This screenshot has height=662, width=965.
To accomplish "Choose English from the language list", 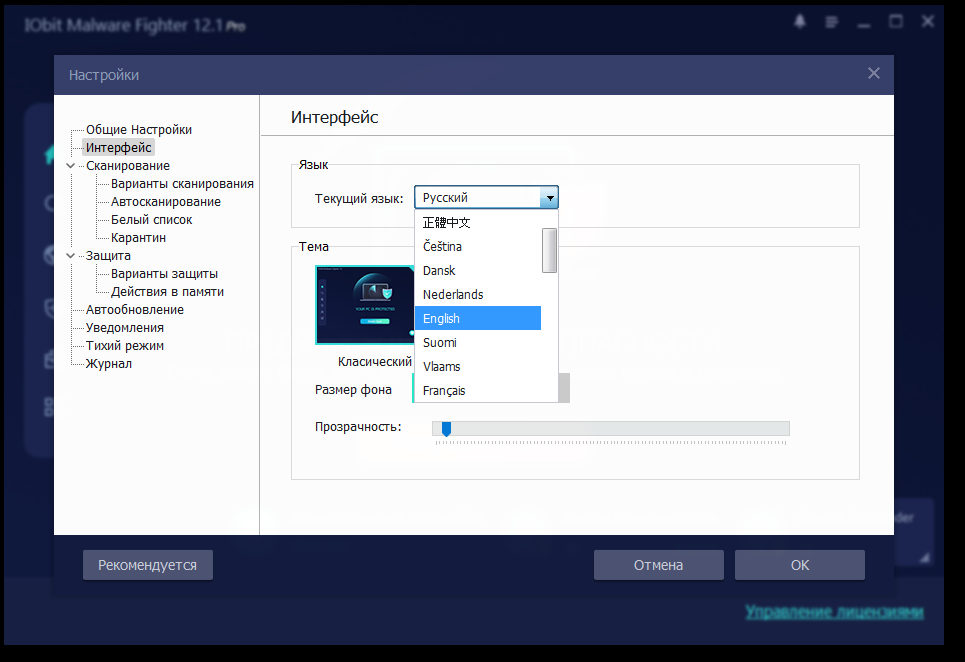I will (x=478, y=318).
